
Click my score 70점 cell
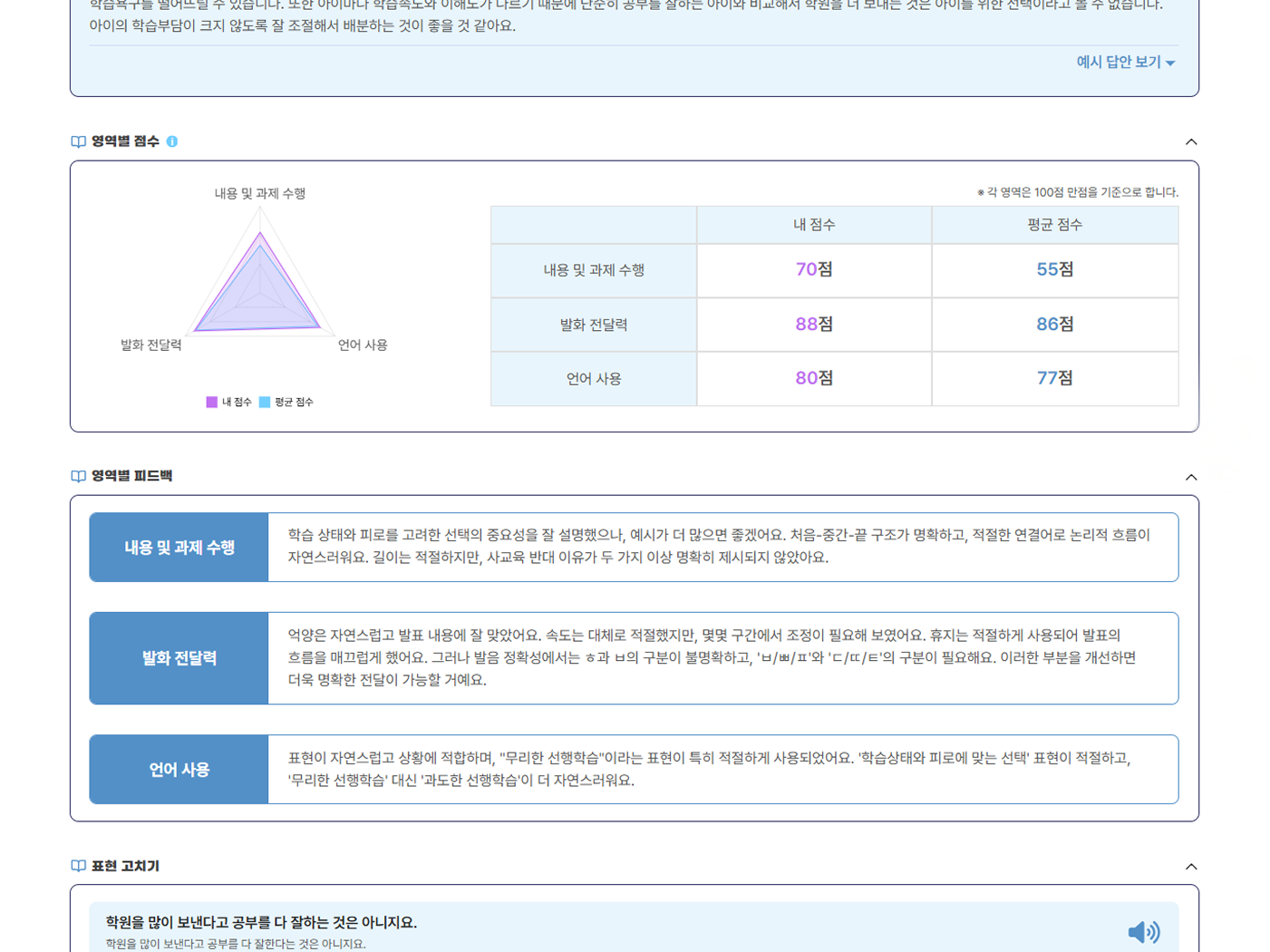pyautogui.click(x=814, y=270)
